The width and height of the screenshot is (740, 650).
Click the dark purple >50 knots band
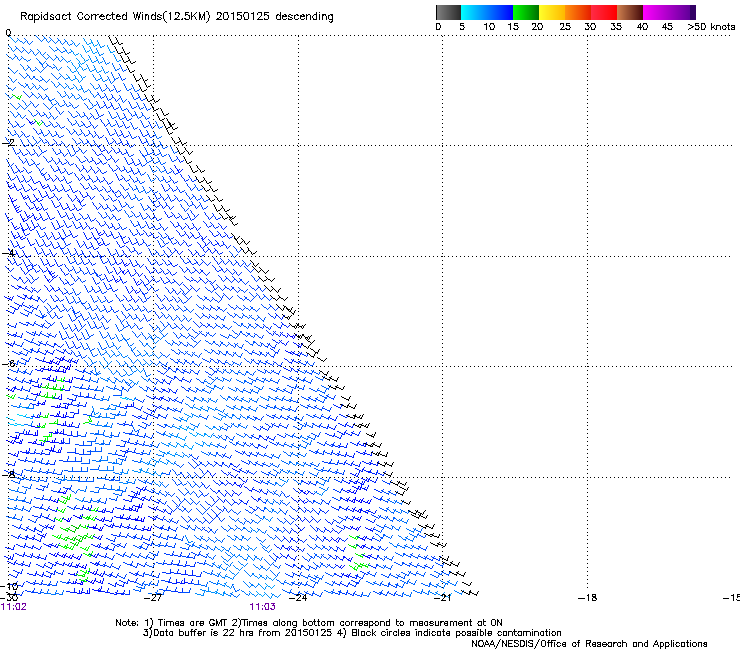693,12
